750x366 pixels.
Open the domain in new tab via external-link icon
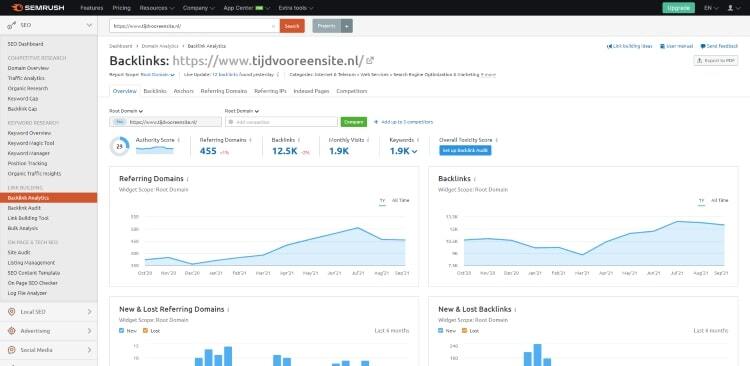(370, 61)
